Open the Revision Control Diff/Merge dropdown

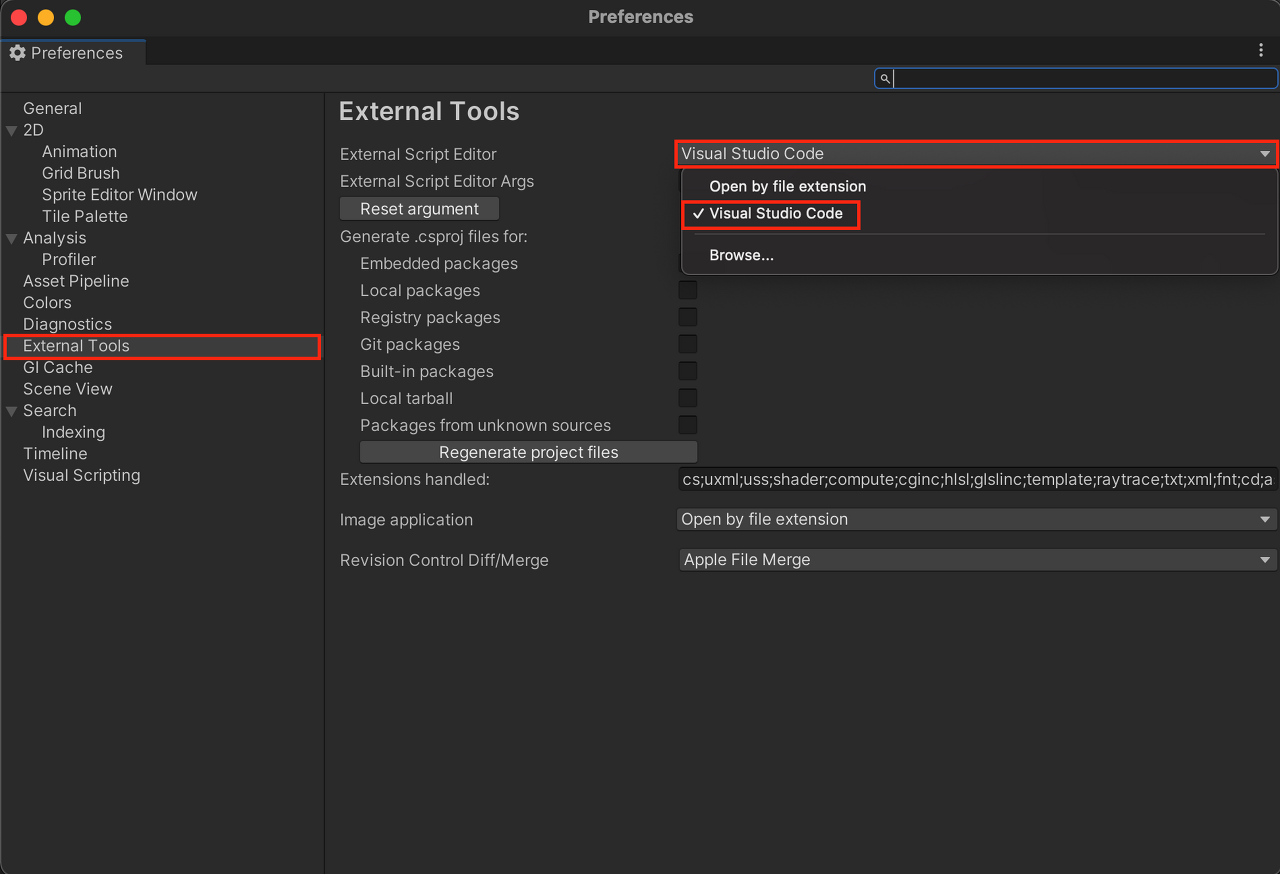click(977, 560)
